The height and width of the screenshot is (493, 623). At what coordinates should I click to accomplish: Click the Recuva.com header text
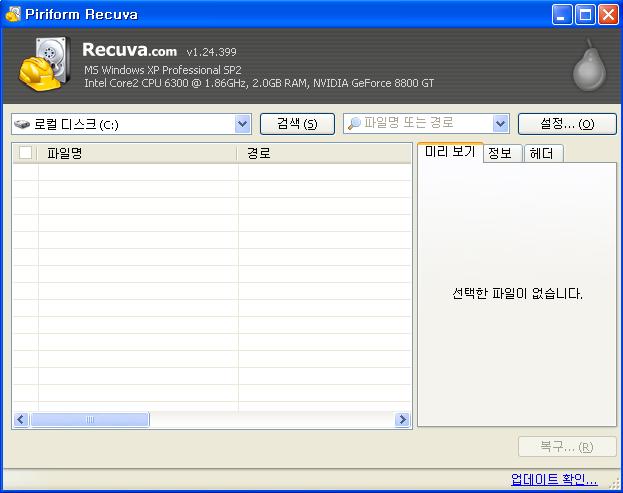pos(130,50)
